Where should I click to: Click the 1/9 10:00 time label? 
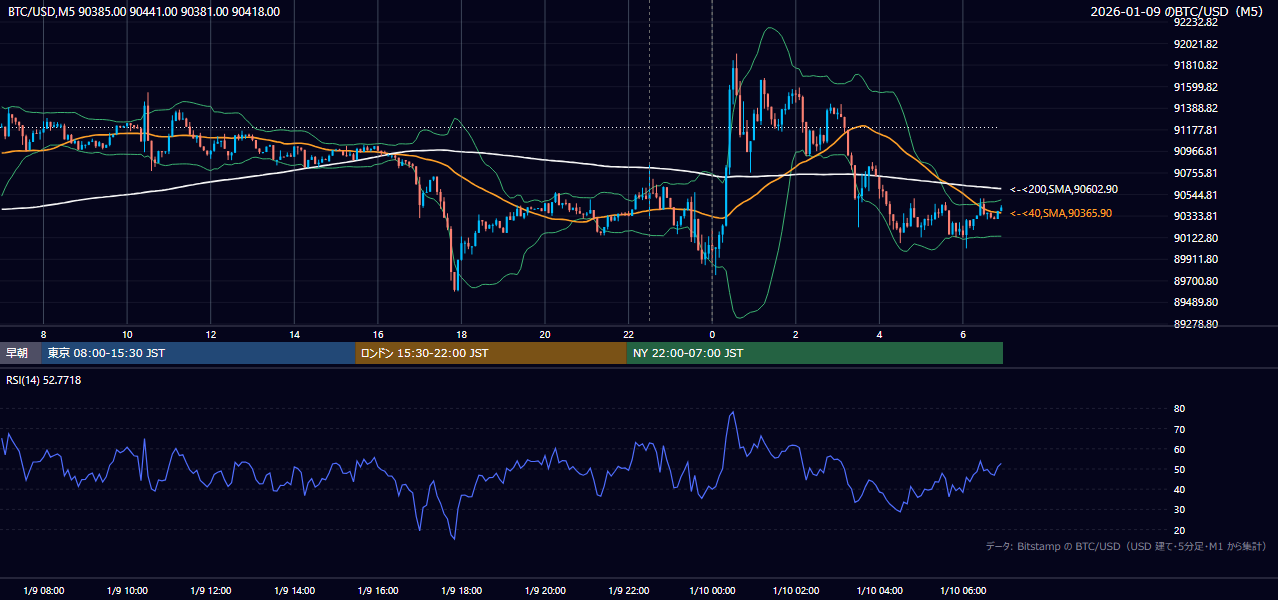(x=127, y=590)
